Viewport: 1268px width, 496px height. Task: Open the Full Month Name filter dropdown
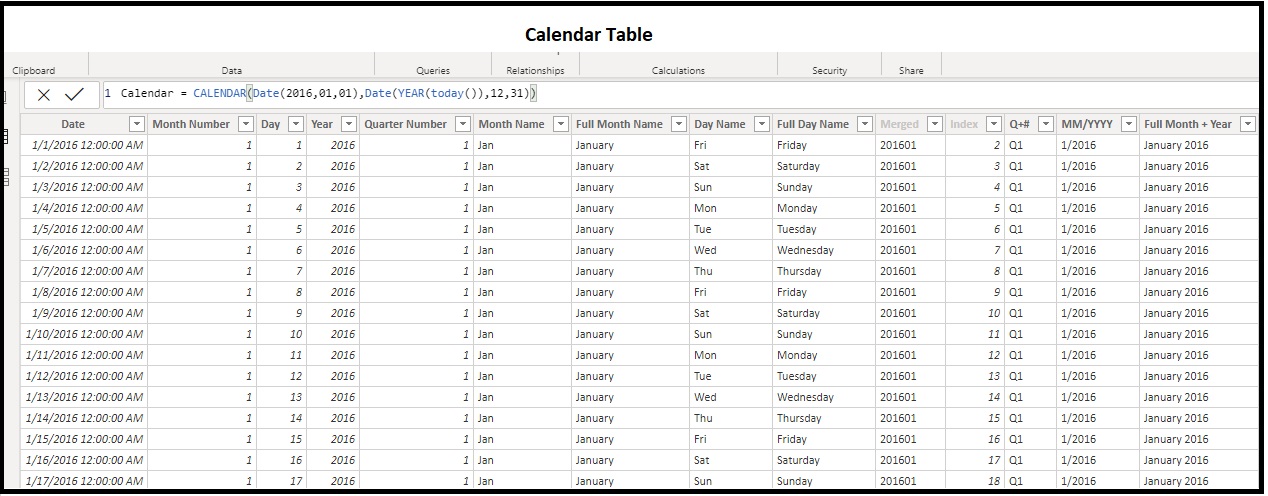[x=679, y=124]
